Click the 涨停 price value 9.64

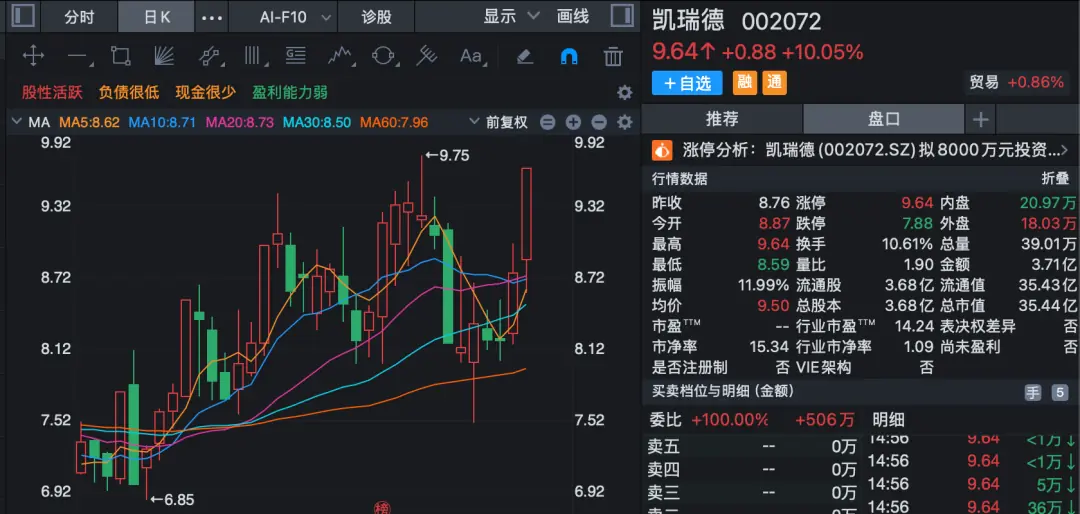click(x=917, y=203)
